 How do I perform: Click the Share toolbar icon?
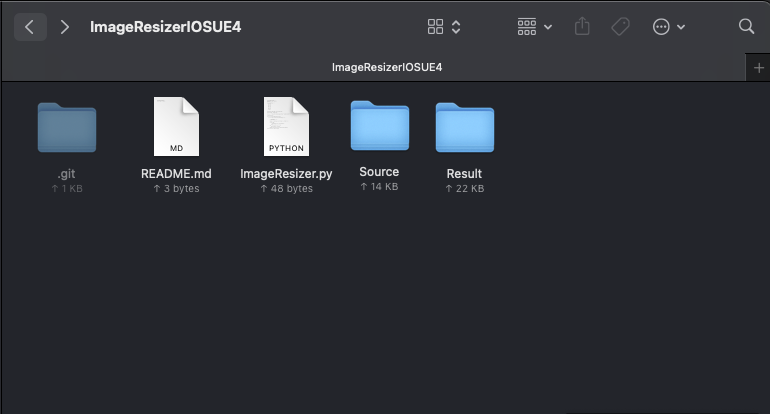582,26
